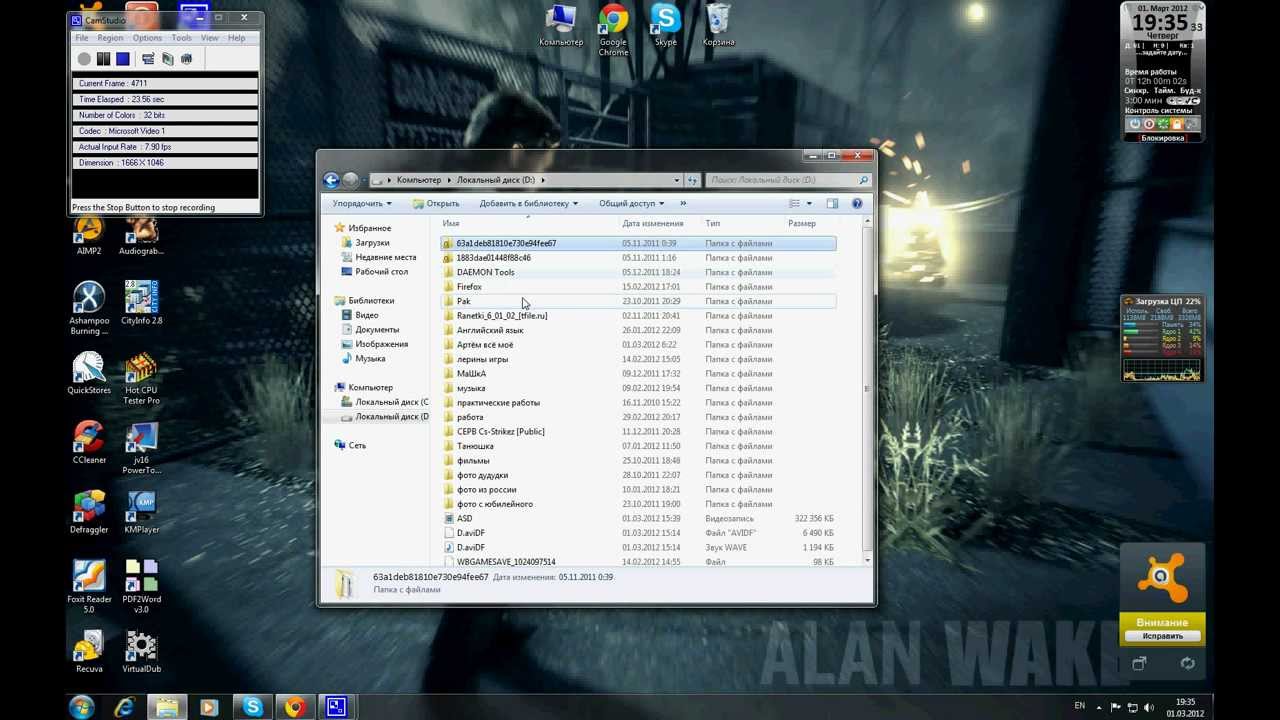Image resolution: width=1280 pixels, height=720 pixels.
Task: Sort by Размер column header
Action: pyautogui.click(x=801, y=223)
